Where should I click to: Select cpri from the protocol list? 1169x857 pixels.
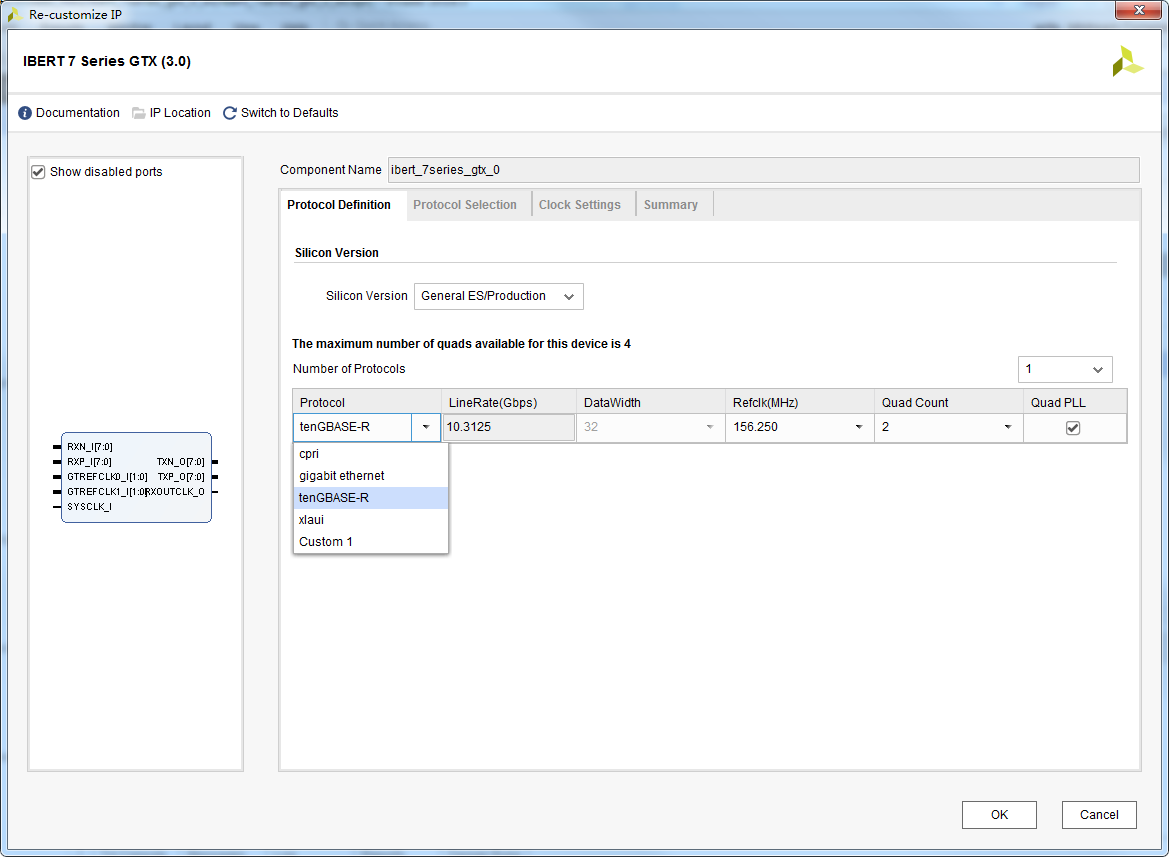[371, 454]
